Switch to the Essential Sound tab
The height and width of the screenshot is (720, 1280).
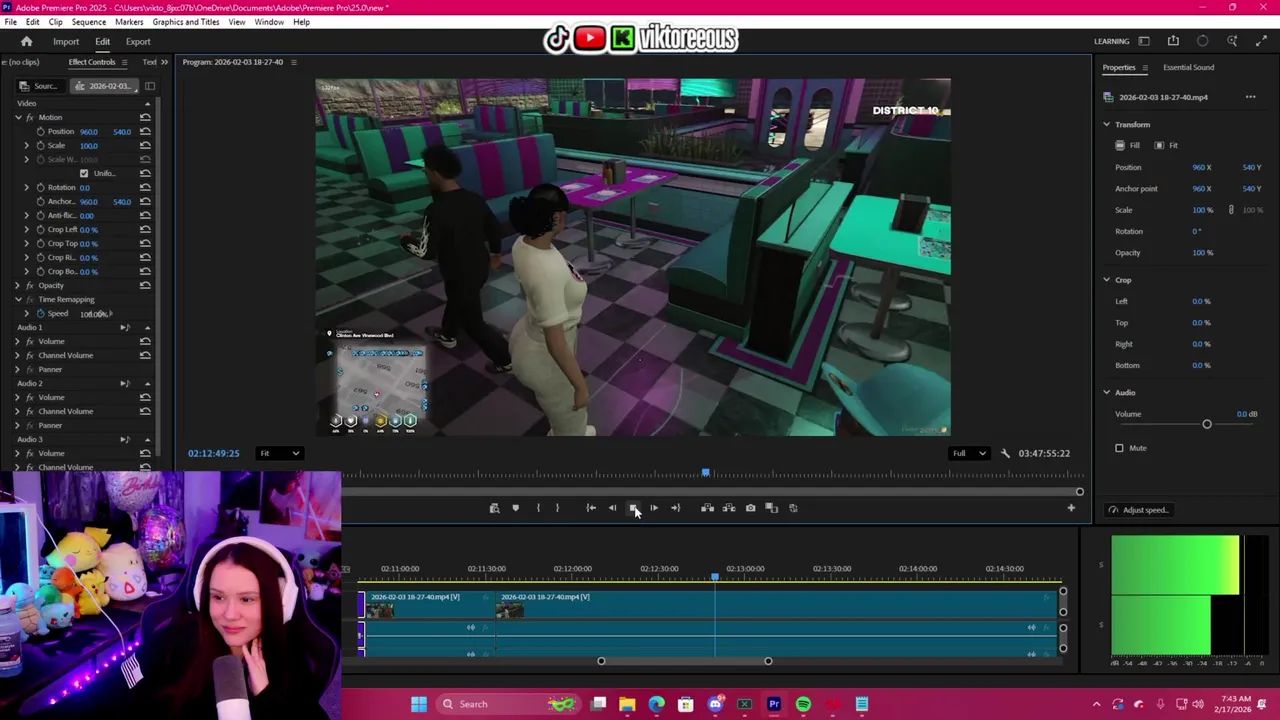(x=1188, y=67)
